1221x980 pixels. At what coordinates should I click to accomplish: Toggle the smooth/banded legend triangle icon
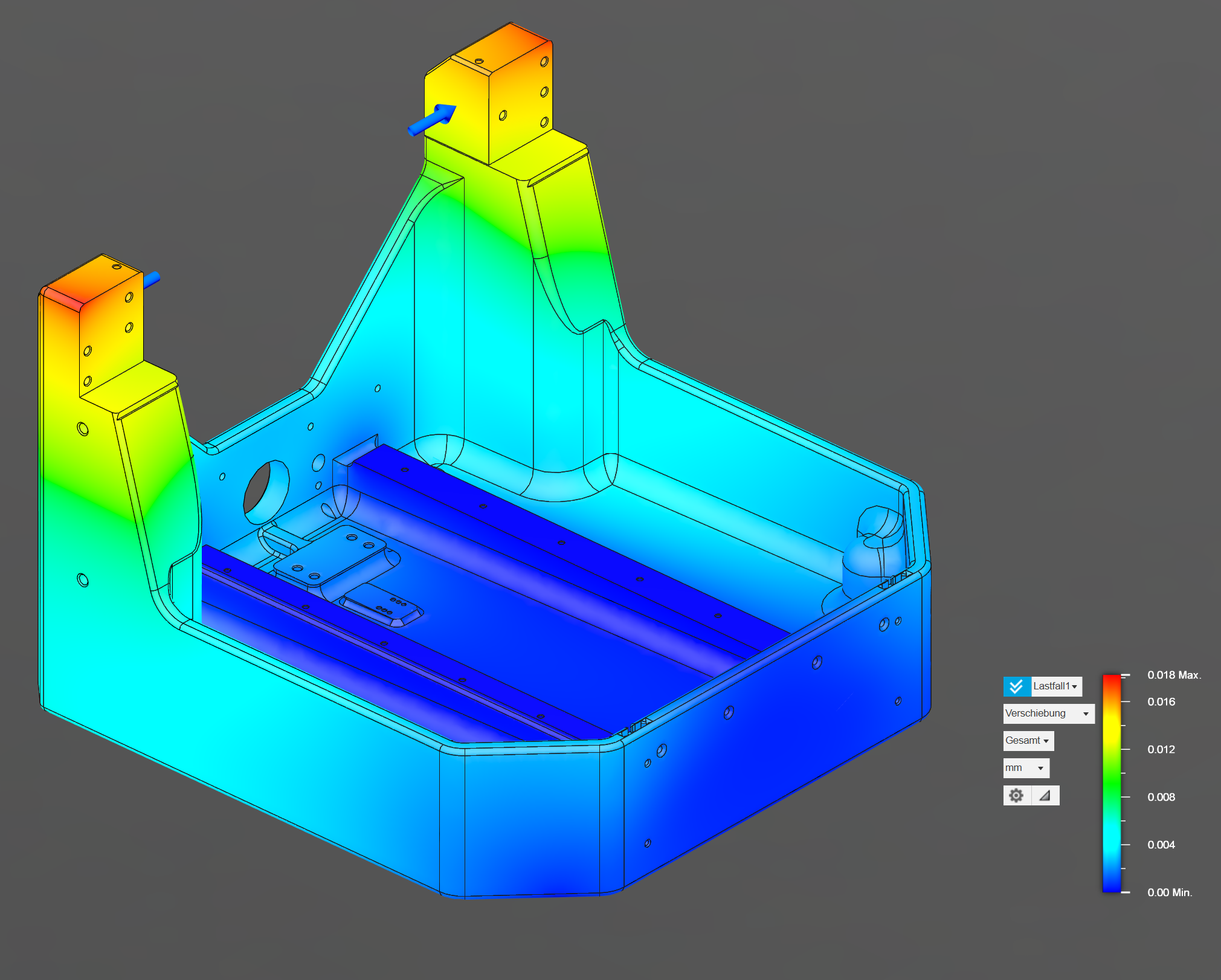pyautogui.click(x=1045, y=795)
